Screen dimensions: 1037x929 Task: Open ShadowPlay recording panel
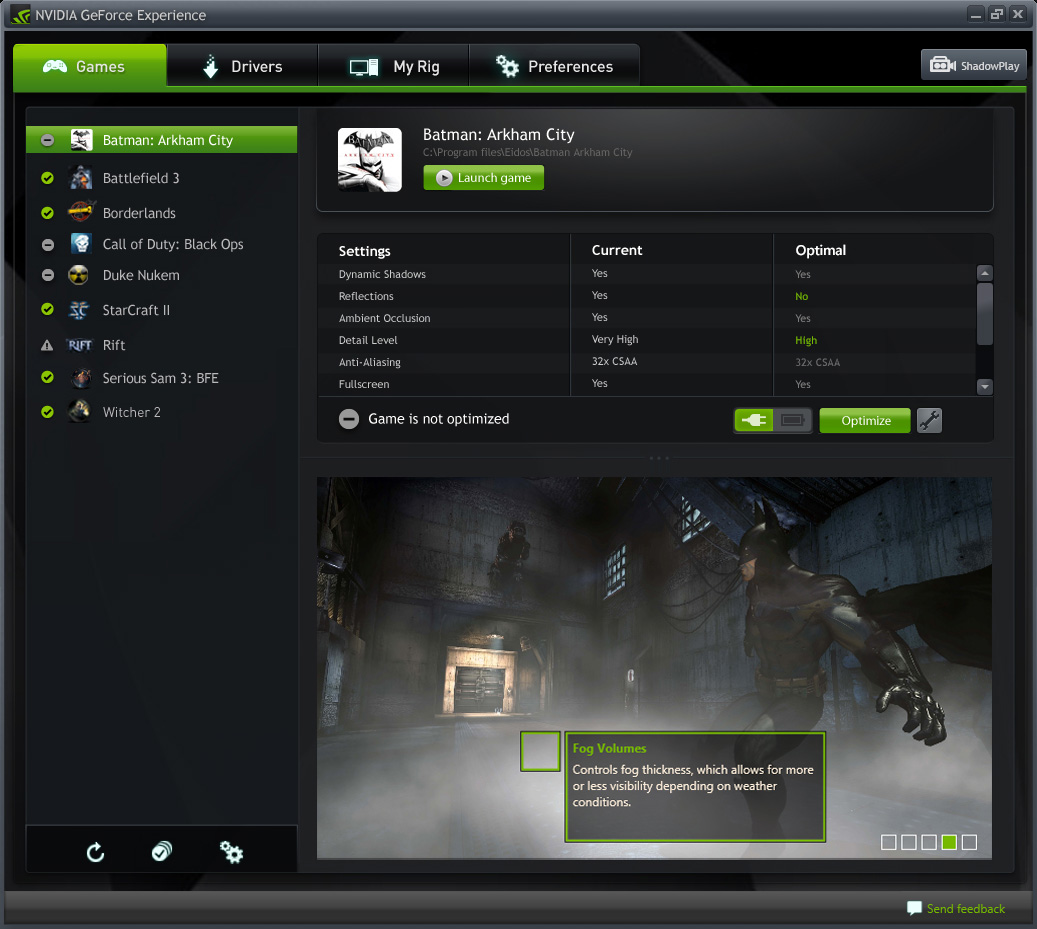point(974,65)
